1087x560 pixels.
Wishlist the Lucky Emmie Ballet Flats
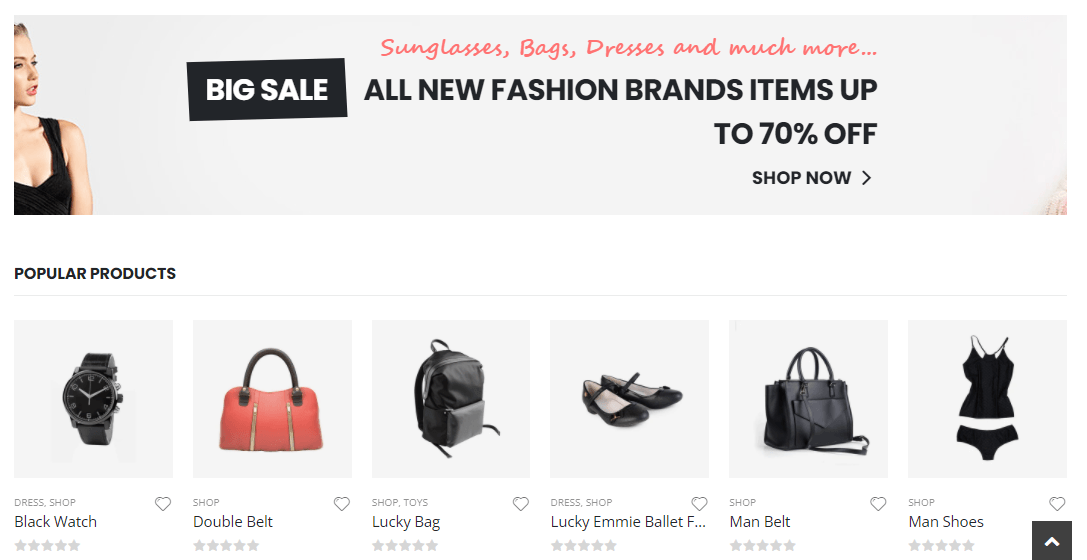click(700, 504)
